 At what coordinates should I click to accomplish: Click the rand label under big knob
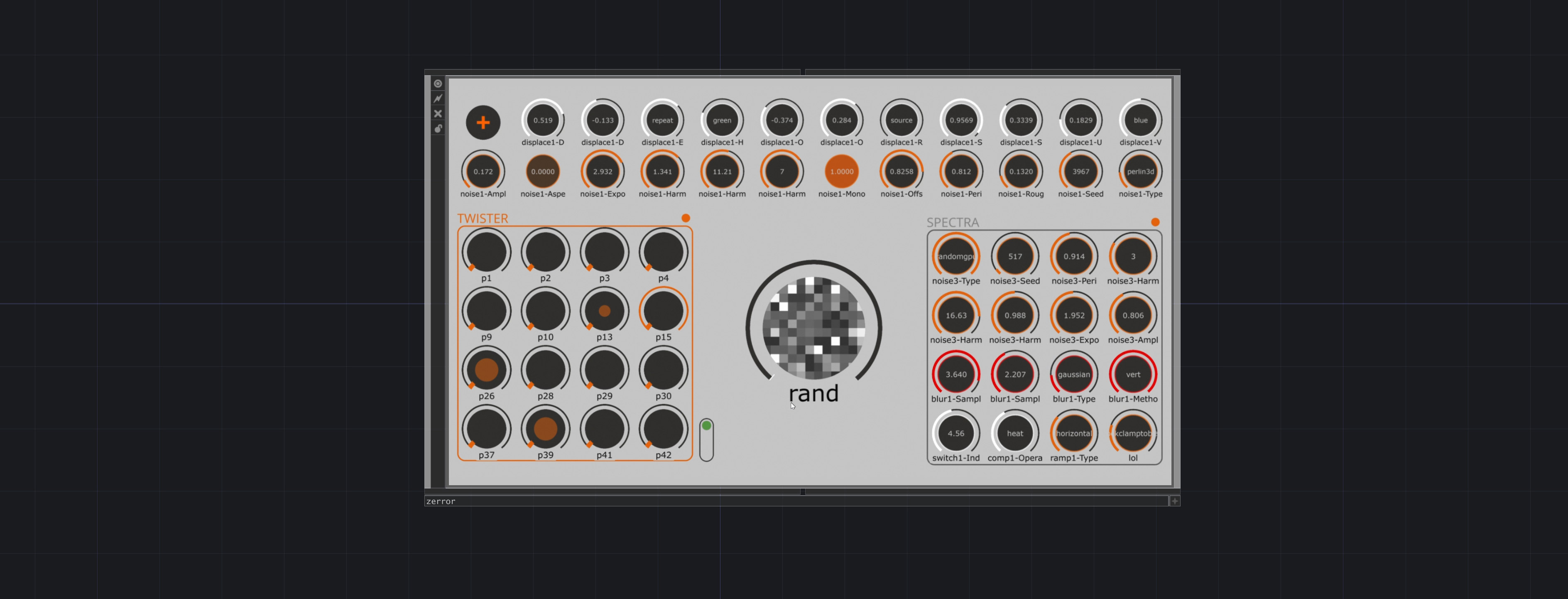click(x=813, y=394)
